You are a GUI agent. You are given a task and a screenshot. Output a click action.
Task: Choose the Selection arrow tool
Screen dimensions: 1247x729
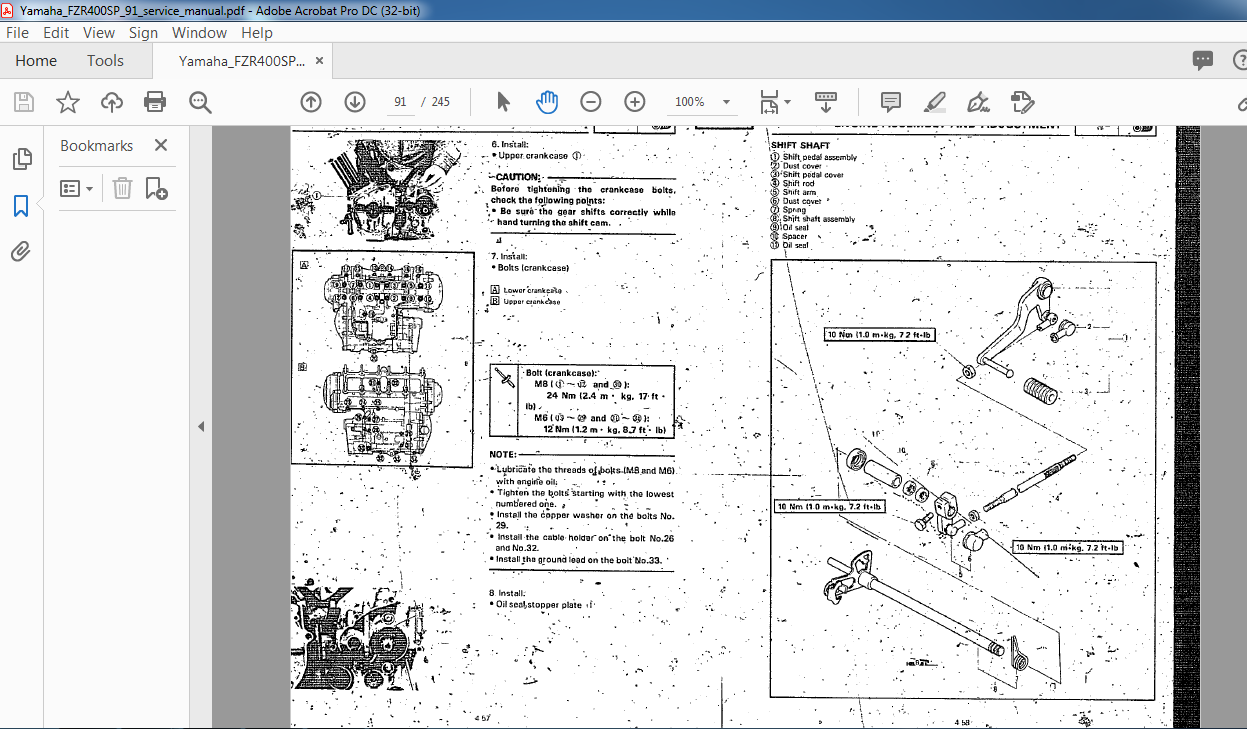pos(503,102)
